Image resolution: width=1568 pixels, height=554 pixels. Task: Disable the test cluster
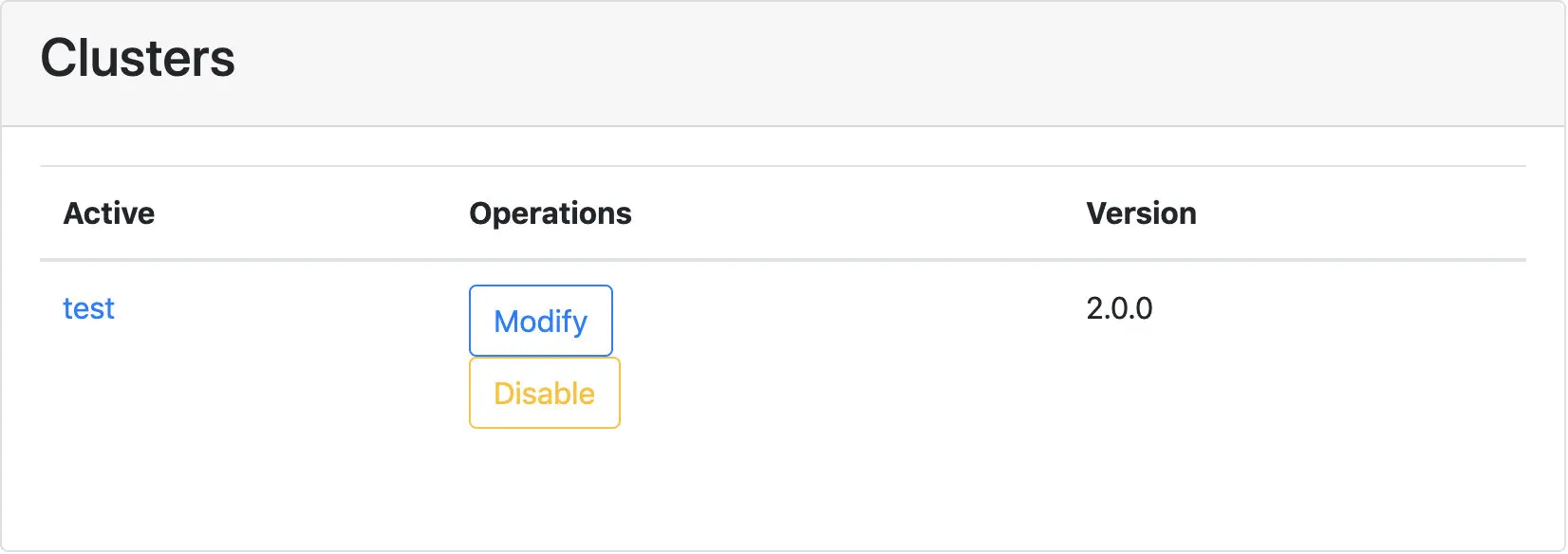544,393
